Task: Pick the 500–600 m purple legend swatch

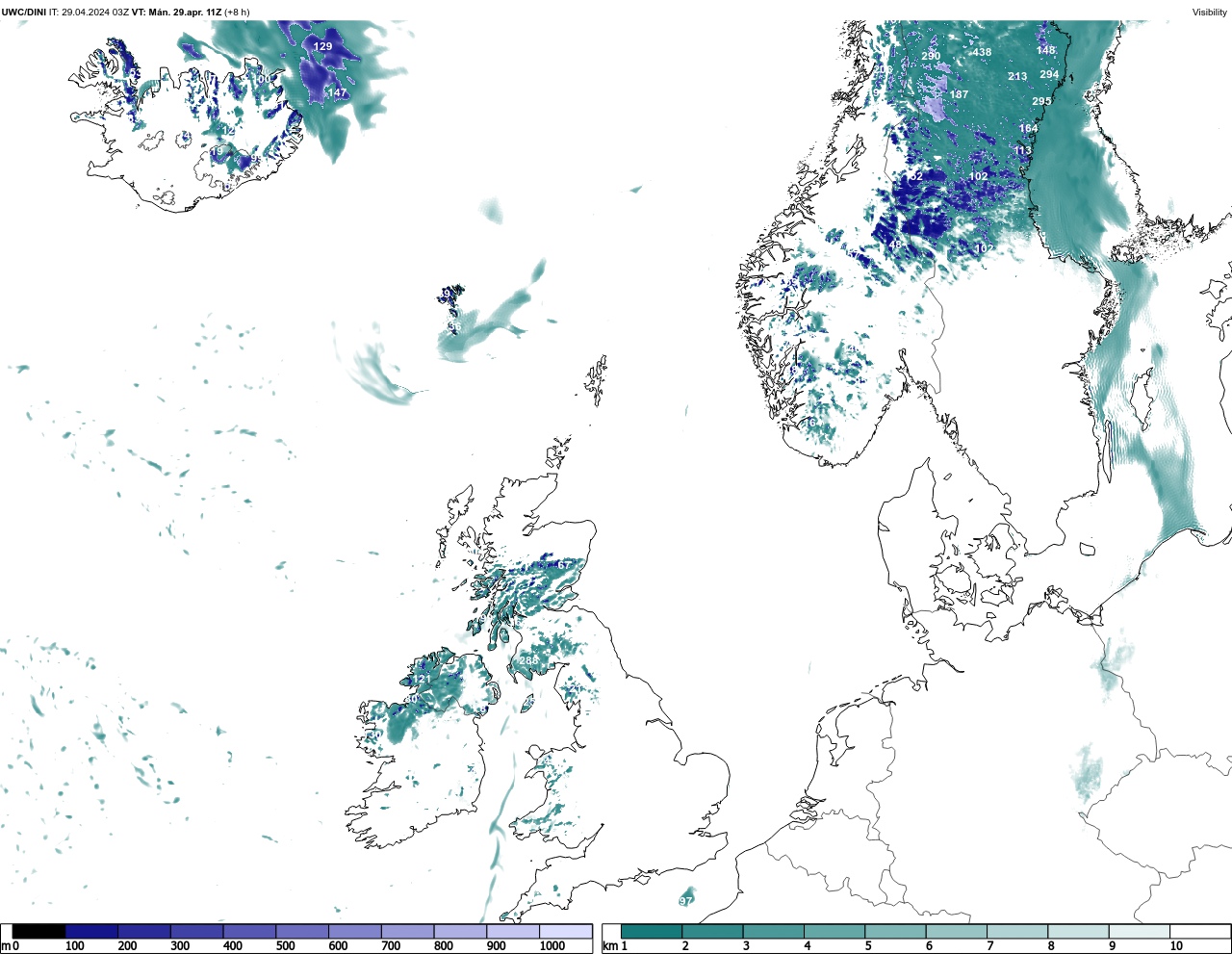Action: point(302,931)
